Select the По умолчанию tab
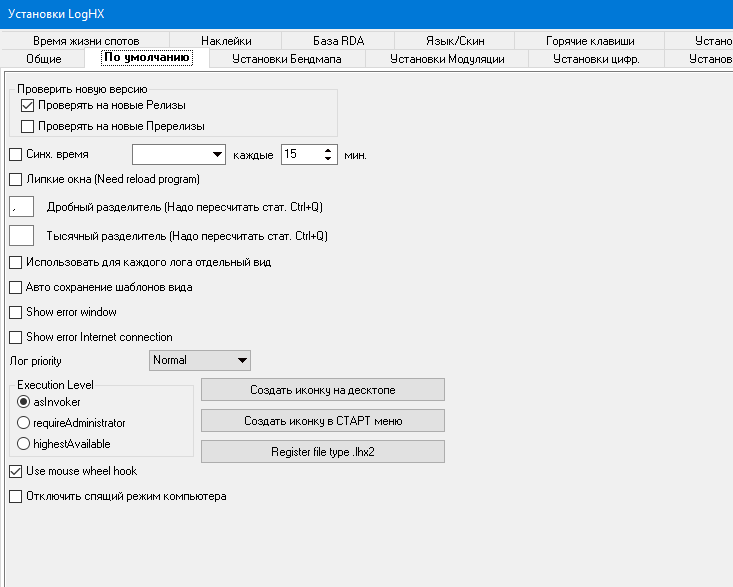This screenshot has height=587, width=733. 147,57
